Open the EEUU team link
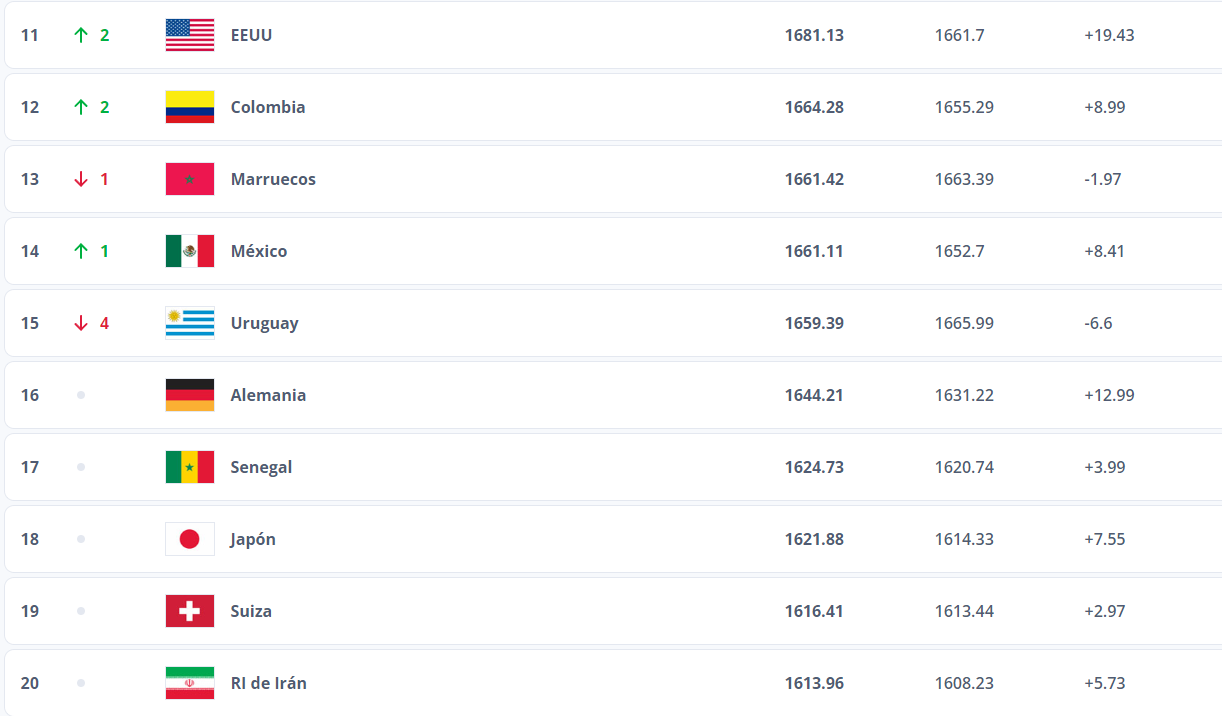This screenshot has height=716, width=1222. [251, 35]
